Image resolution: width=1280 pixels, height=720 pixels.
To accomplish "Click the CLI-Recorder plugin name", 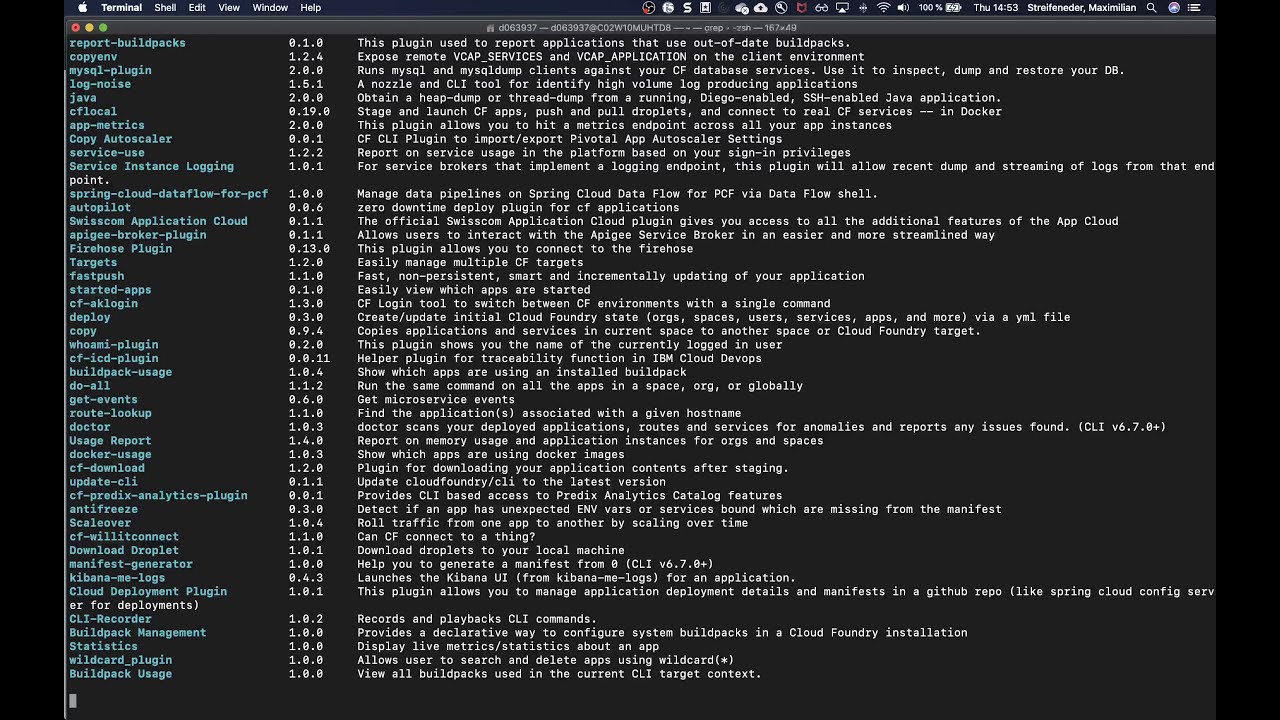I will (x=110, y=619).
